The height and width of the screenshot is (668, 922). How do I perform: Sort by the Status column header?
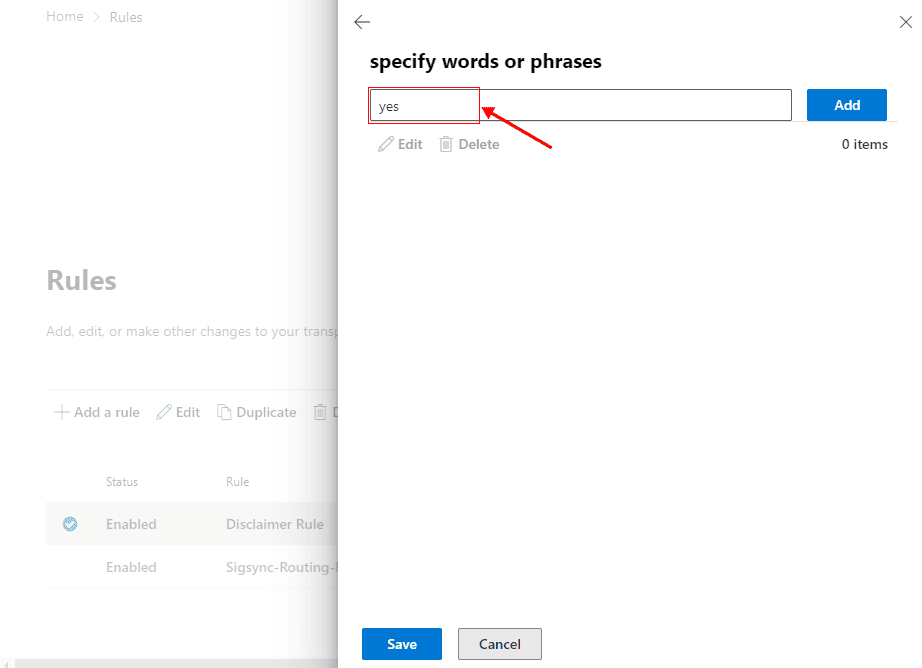click(x=122, y=482)
